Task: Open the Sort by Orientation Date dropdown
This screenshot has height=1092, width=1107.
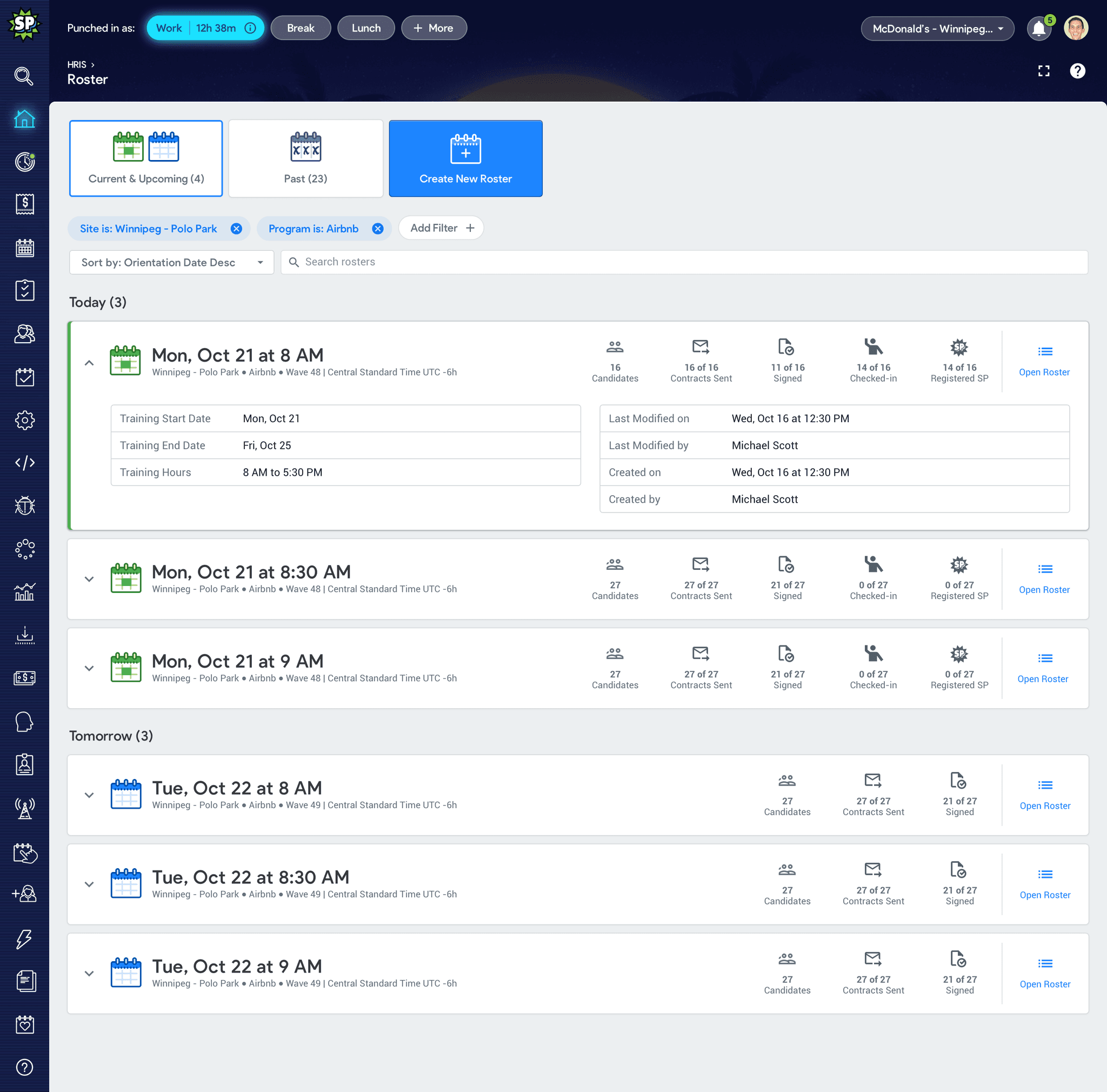Action: point(171,262)
